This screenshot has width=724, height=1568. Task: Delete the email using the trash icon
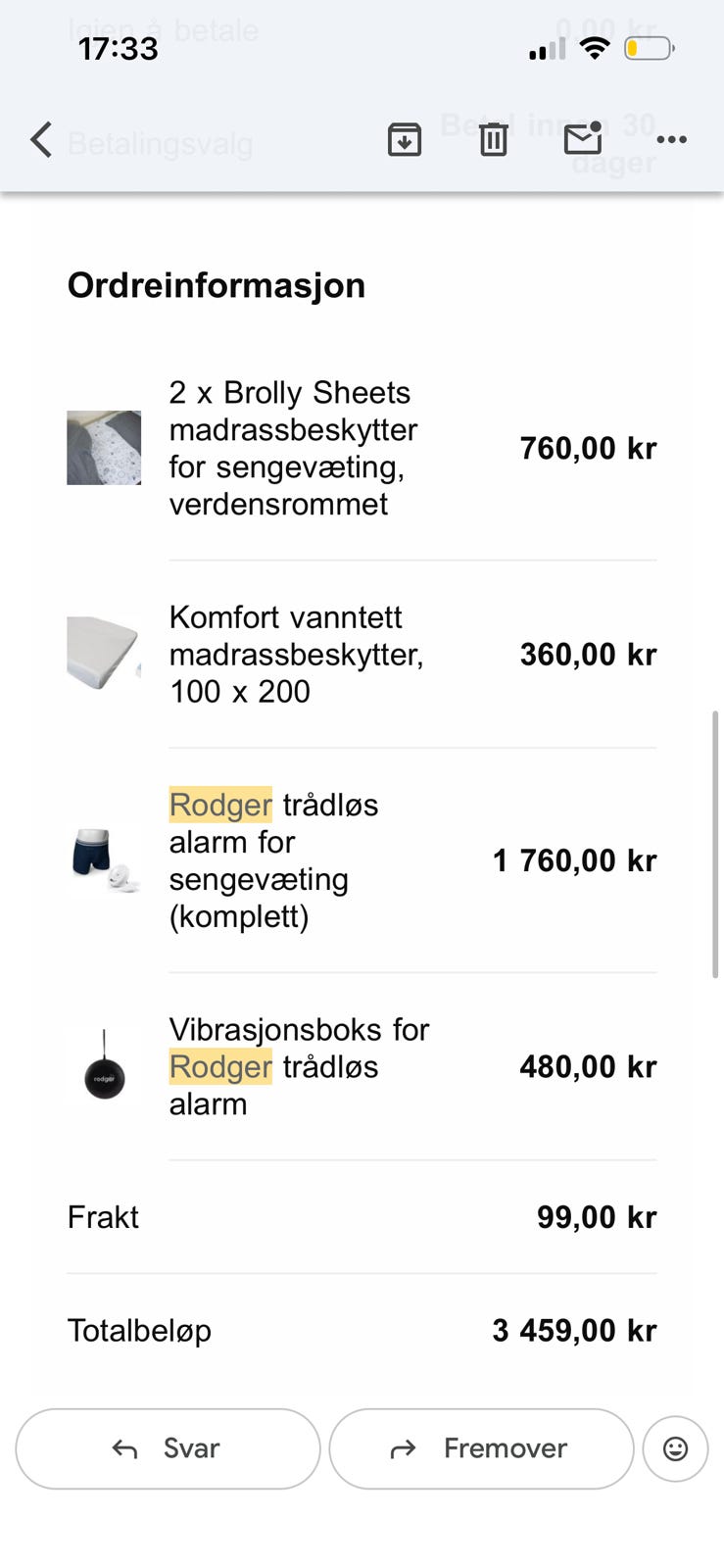coord(493,140)
